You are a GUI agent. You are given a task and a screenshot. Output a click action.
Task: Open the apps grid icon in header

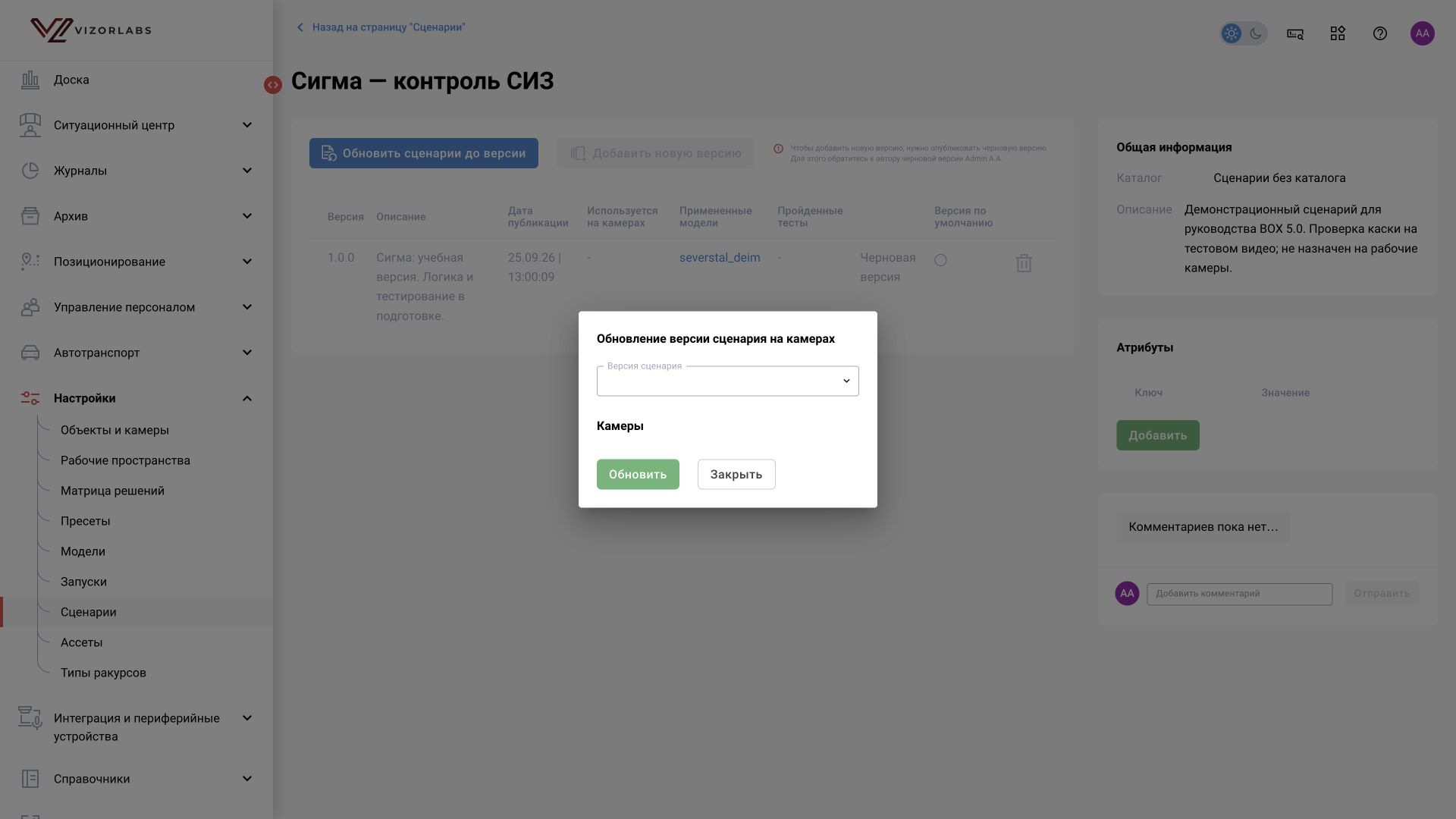coord(1338,33)
